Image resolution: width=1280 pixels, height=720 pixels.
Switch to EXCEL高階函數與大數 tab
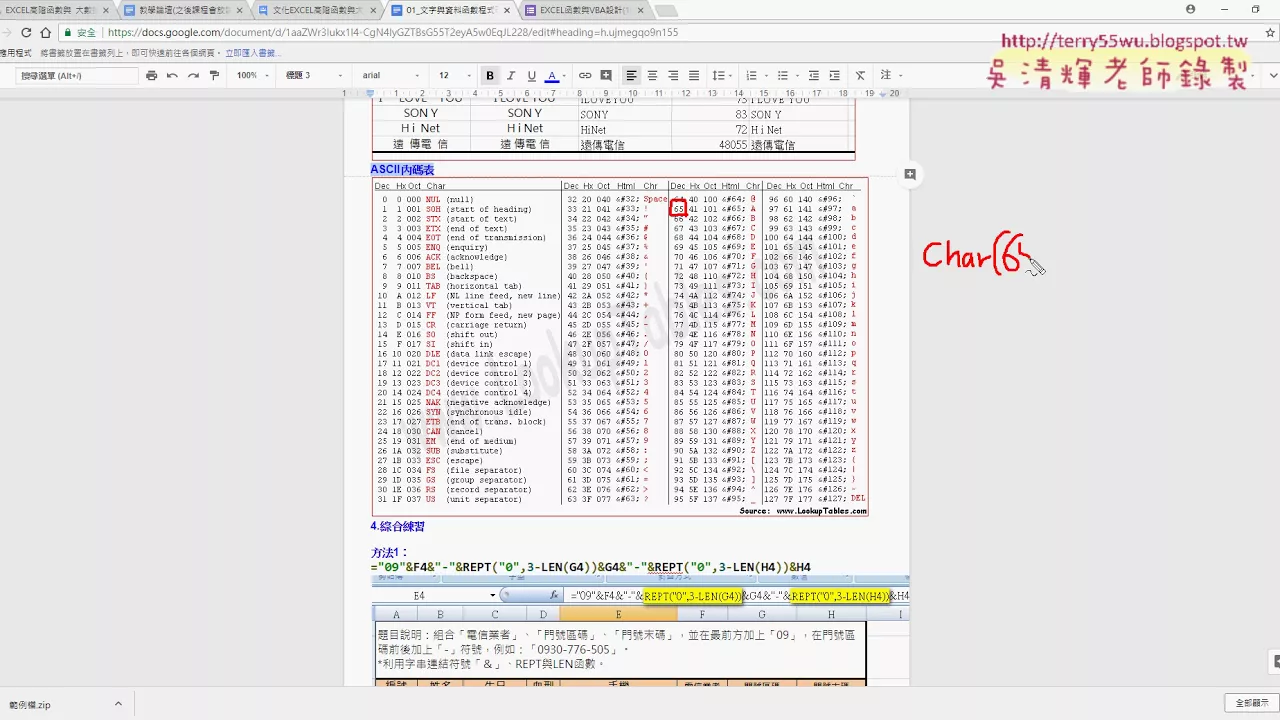click(x=54, y=10)
